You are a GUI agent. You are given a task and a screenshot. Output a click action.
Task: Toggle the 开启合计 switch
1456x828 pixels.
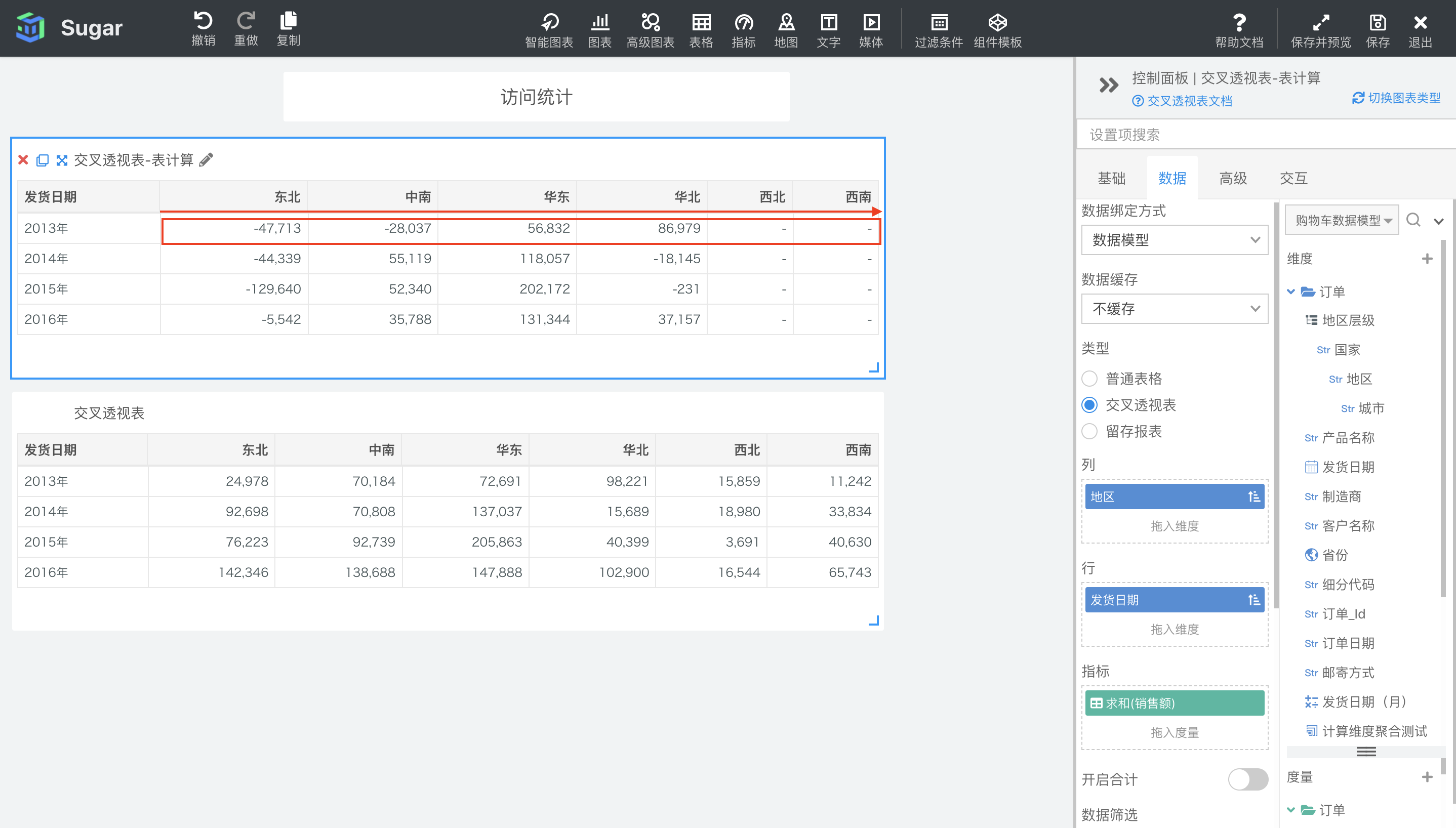(1247, 779)
